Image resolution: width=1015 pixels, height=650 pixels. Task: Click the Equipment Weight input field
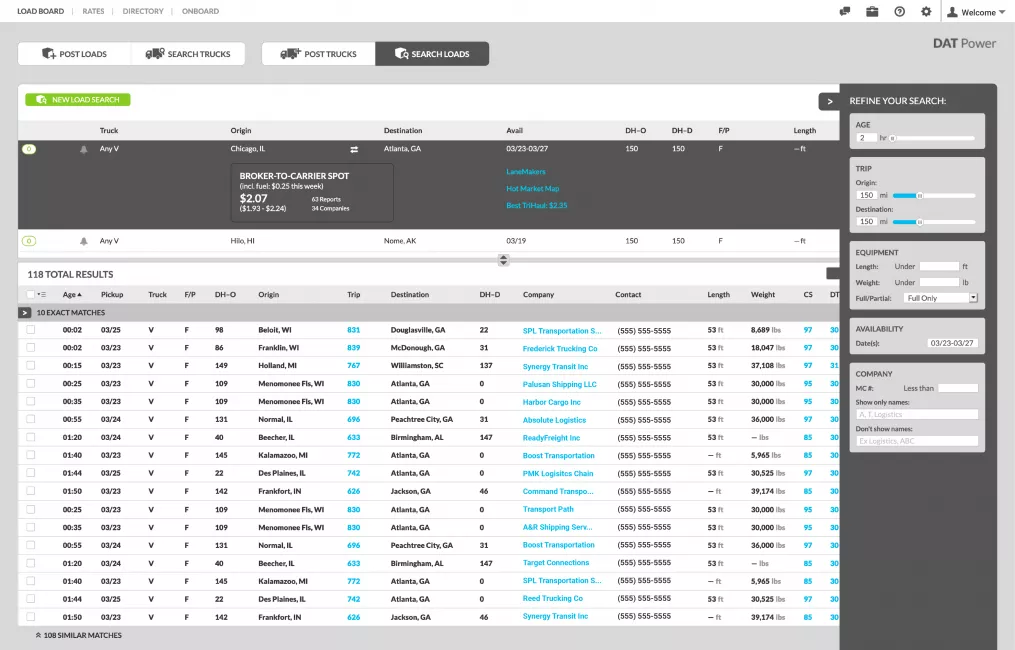[x=939, y=283]
